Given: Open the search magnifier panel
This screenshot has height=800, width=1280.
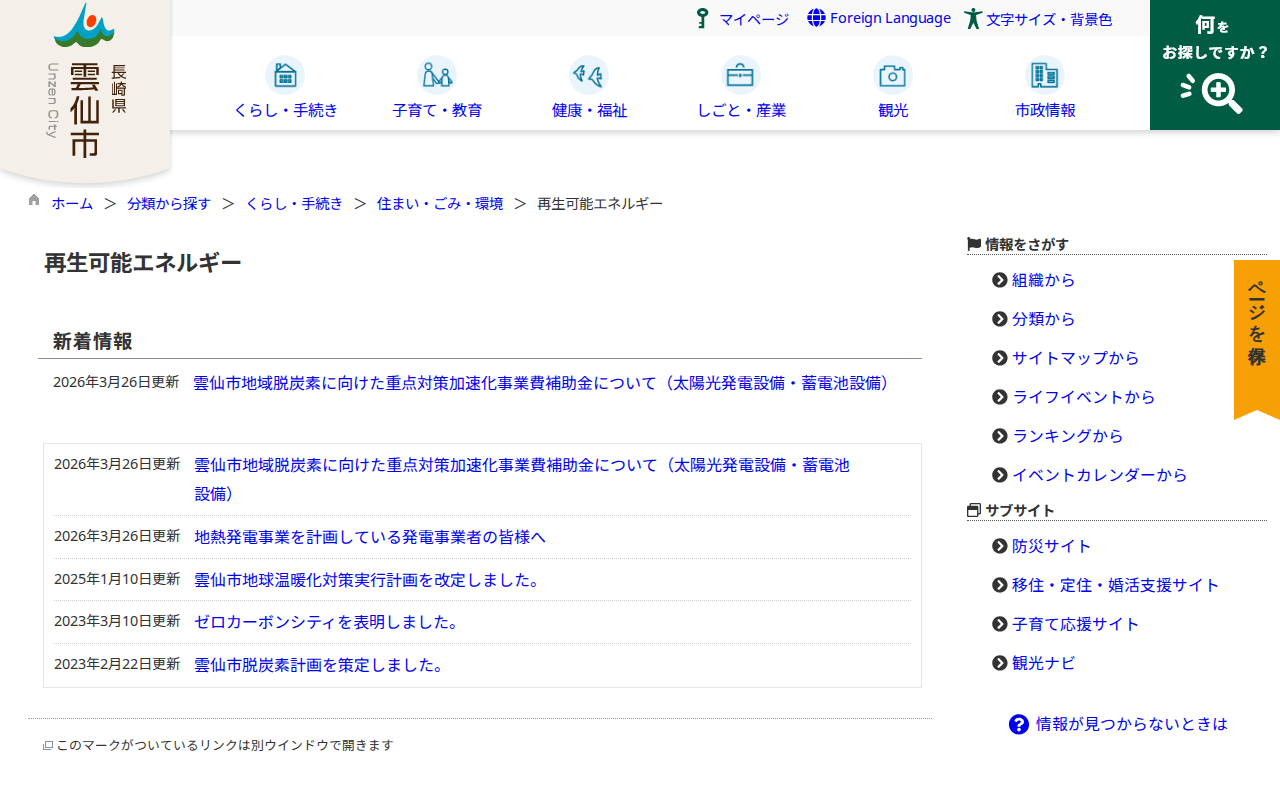Looking at the screenshot, I should click(1214, 66).
